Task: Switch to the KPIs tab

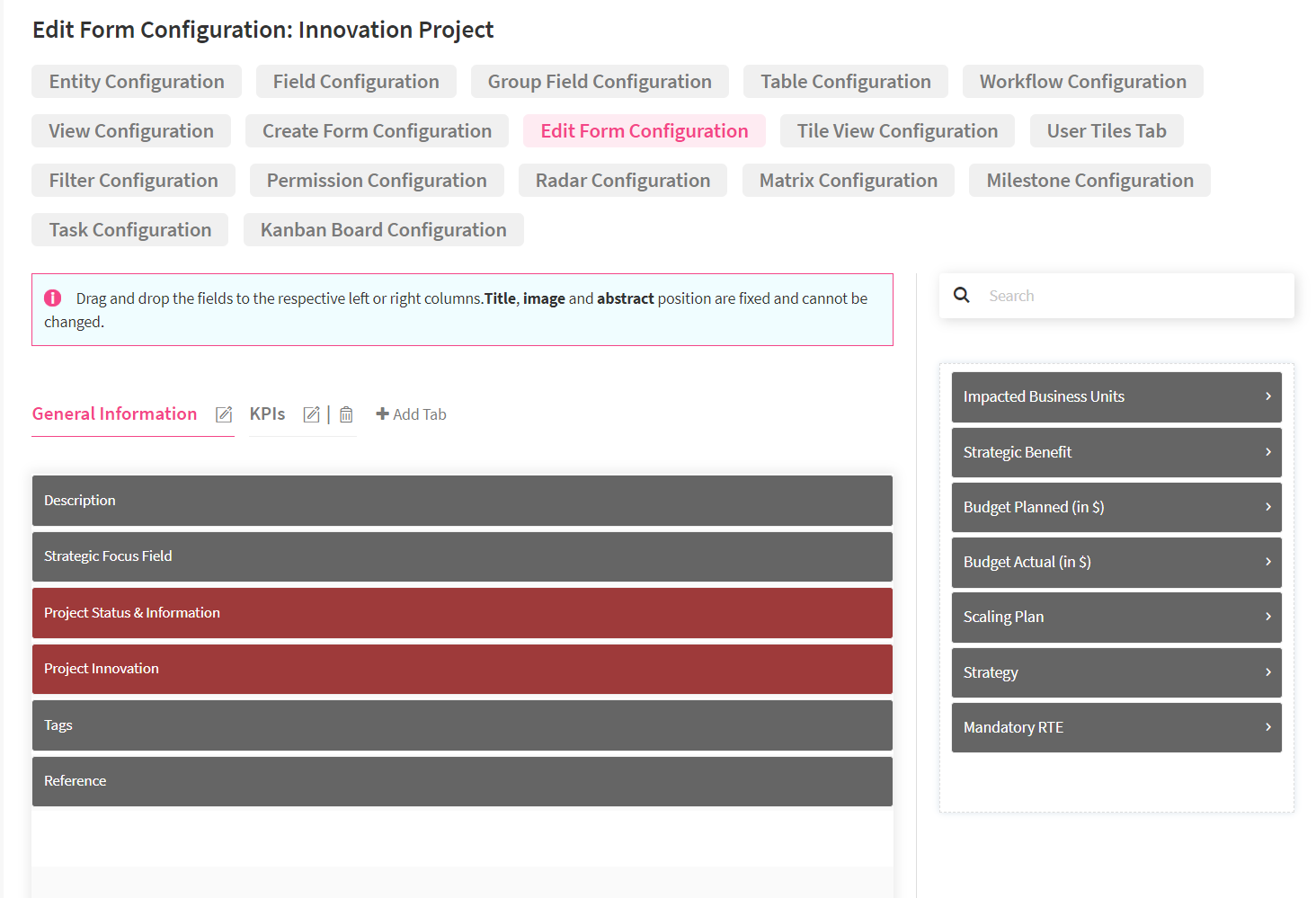Action: (267, 414)
